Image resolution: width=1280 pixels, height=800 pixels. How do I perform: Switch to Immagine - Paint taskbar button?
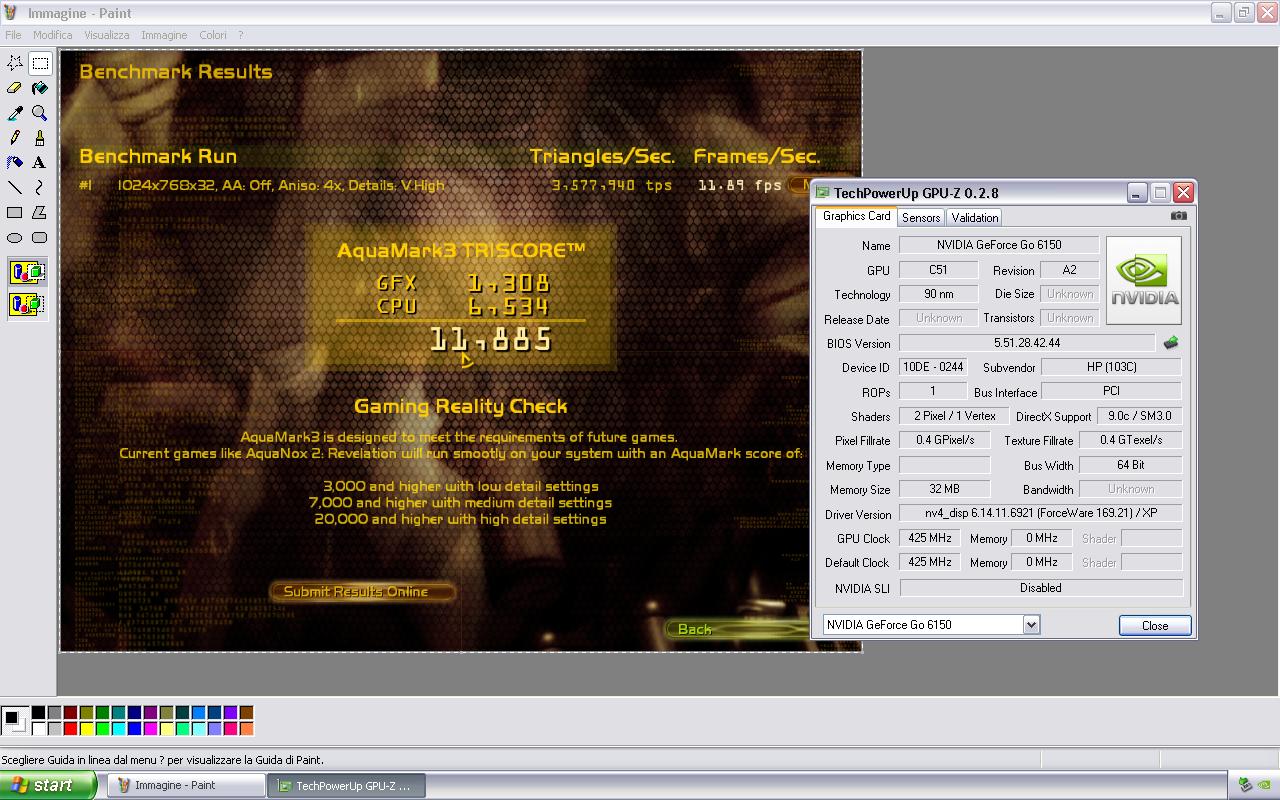pos(186,785)
